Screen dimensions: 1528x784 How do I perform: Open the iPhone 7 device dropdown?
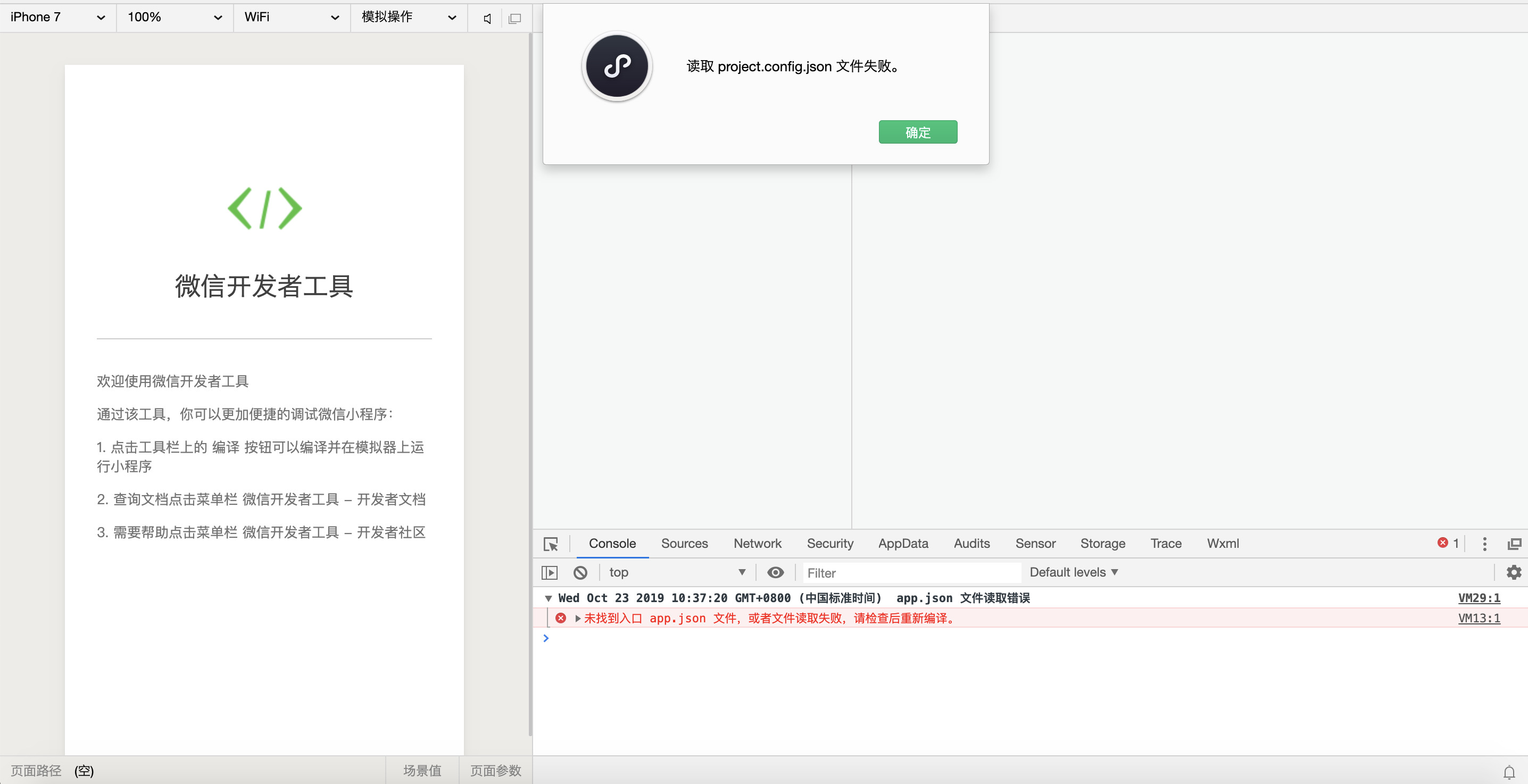[x=57, y=17]
